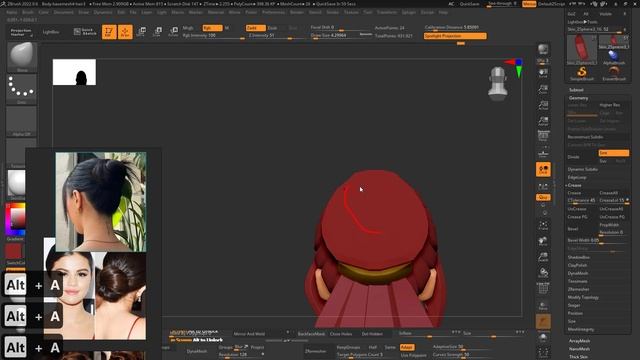Toggle Transp transparency
Screen dimensions: 640x360
pyautogui.click(x=543, y=305)
